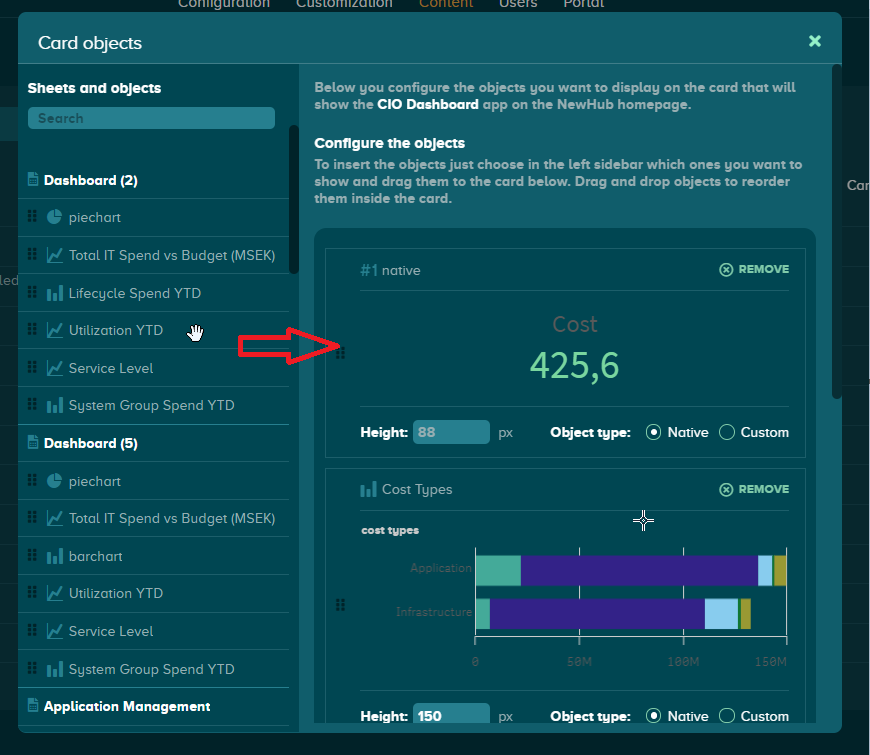Click the right panel vertical scrollbar thumb
Screen dimensions: 870x755
837,231
